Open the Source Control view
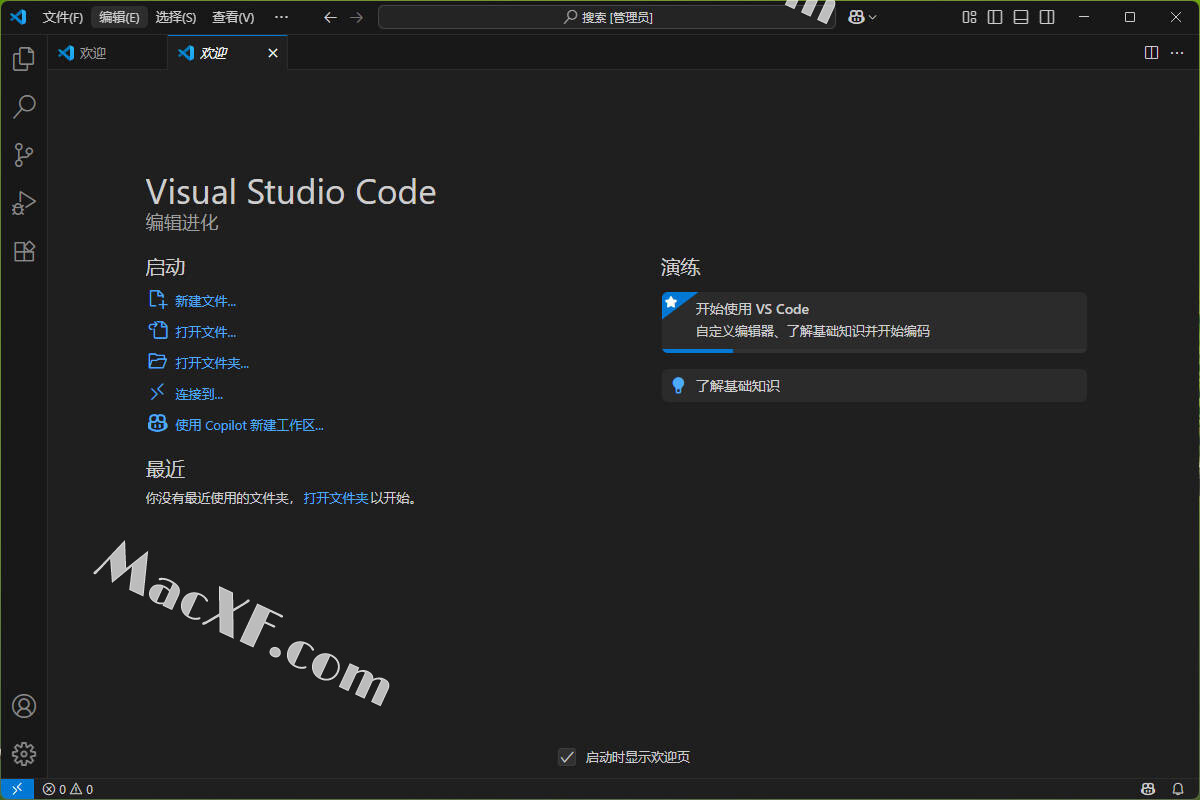Image resolution: width=1200 pixels, height=800 pixels. [24, 155]
